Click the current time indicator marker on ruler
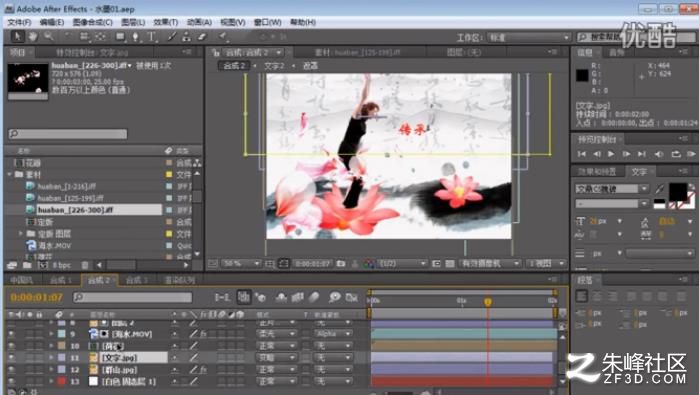This screenshot has width=699, height=395. (x=488, y=302)
